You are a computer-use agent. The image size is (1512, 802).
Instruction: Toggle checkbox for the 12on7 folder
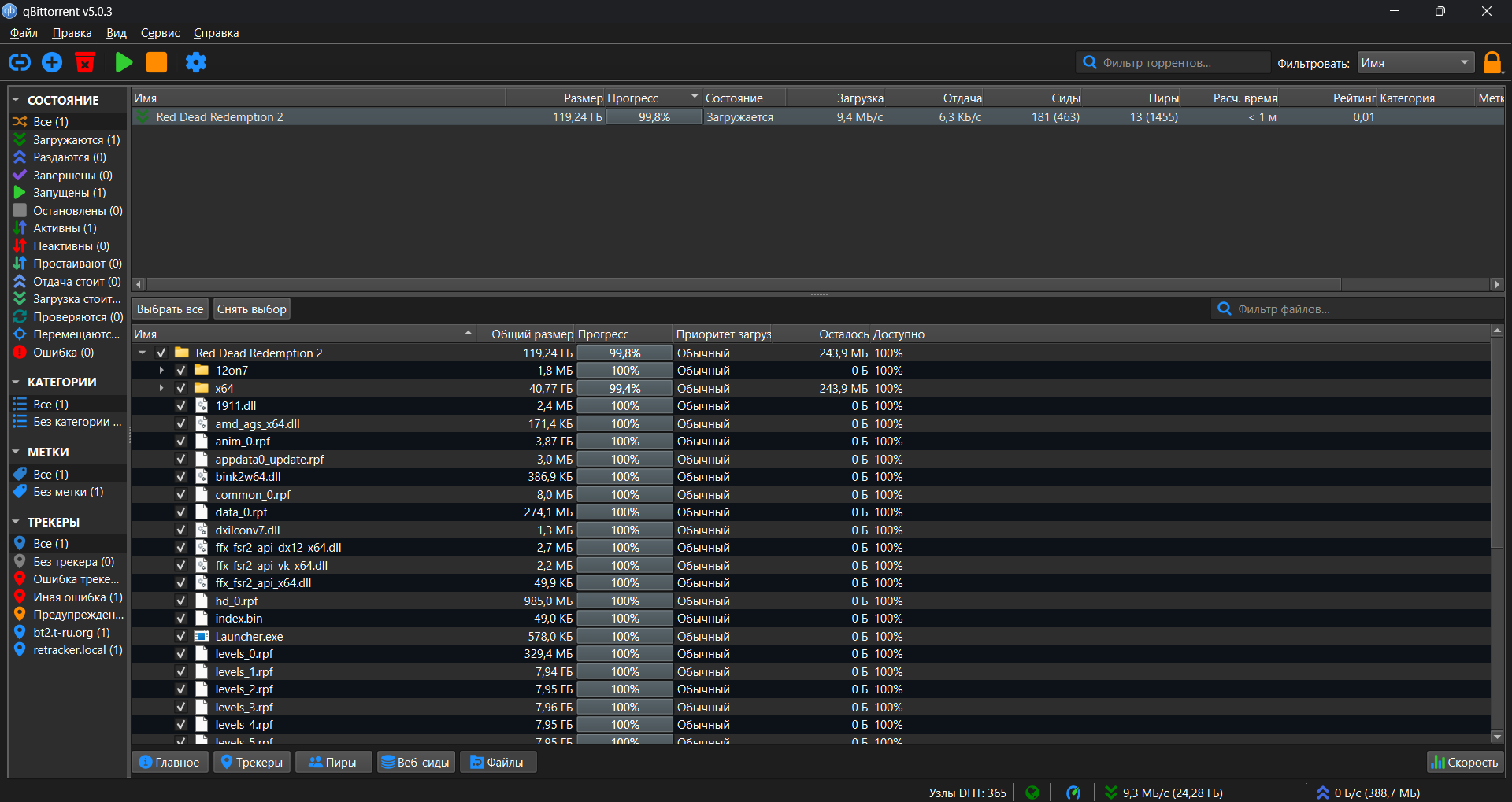pyautogui.click(x=181, y=371)
